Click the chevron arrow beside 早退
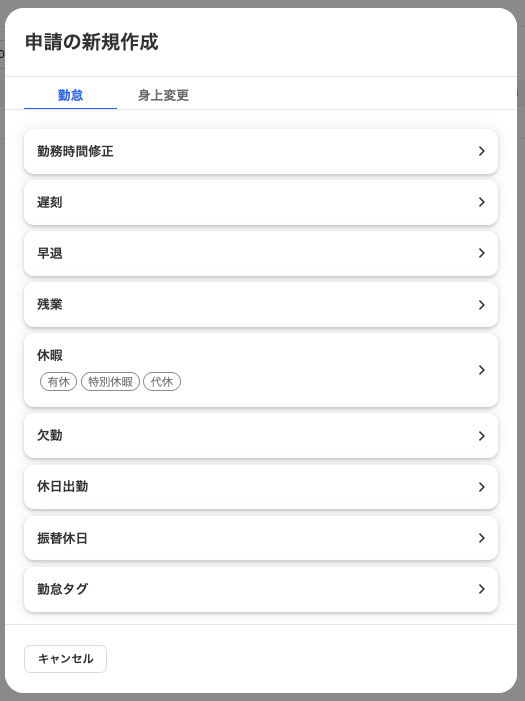The width and height of the screenshot is (525, 701). pyautogui.click(x=482, y=253)
